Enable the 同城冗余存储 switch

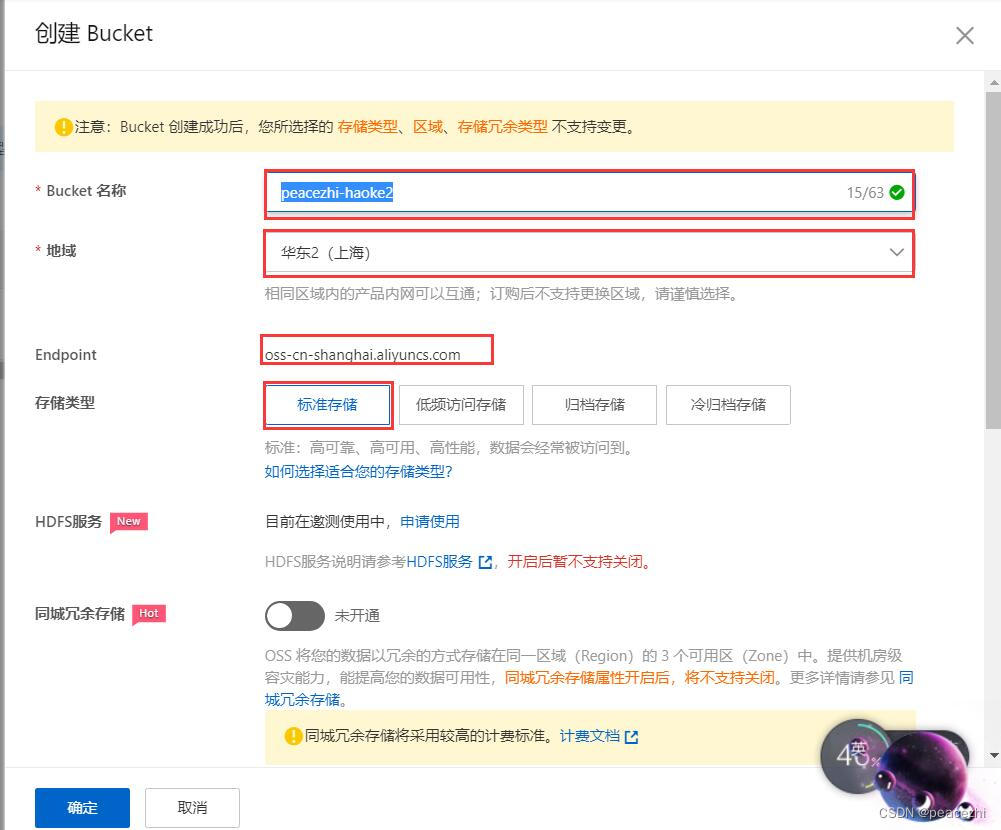[294, 616]
